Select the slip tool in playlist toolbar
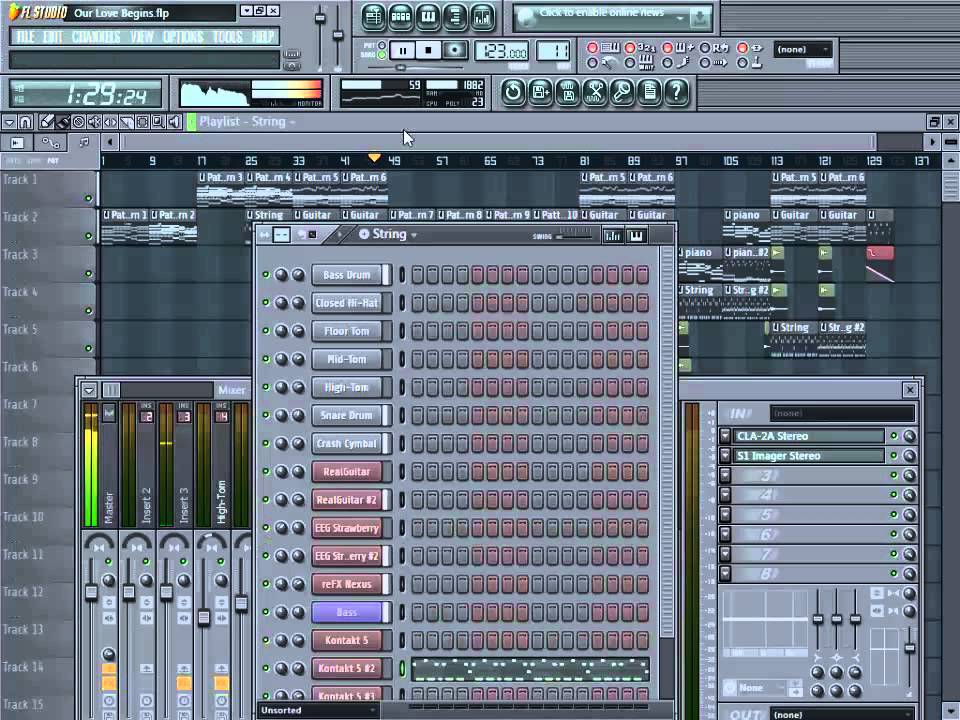This screenshot has height=720, width=960. point(110,122)
